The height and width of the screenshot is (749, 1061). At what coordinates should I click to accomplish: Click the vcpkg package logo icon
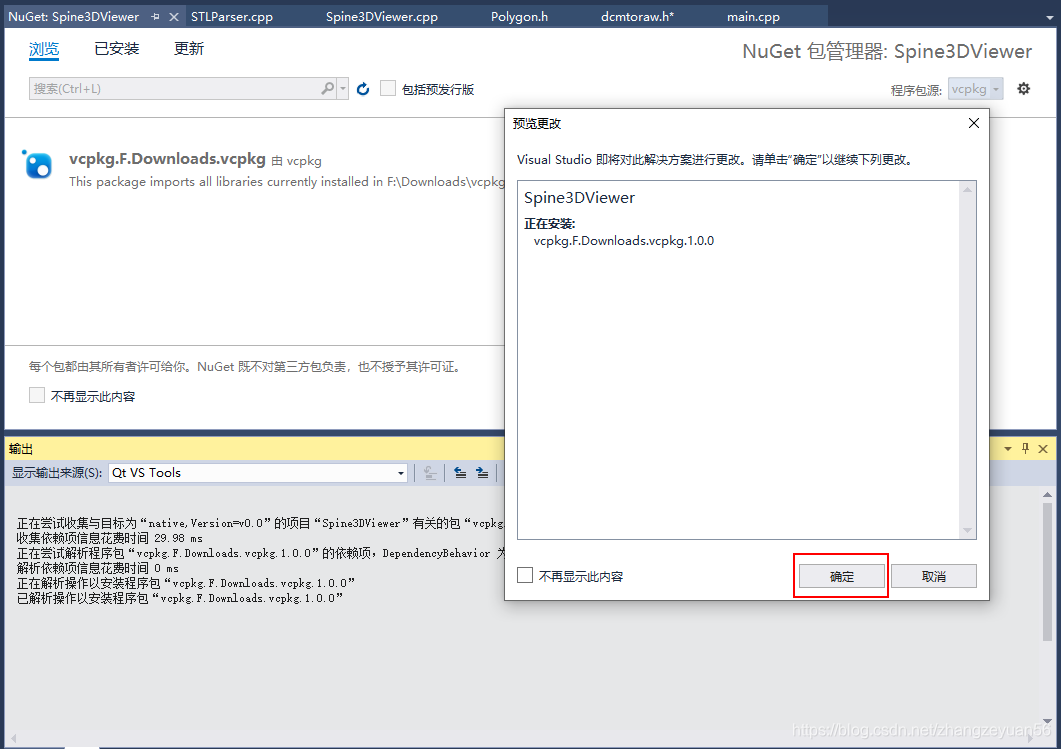pyautogui.click(x=37, y=165)
